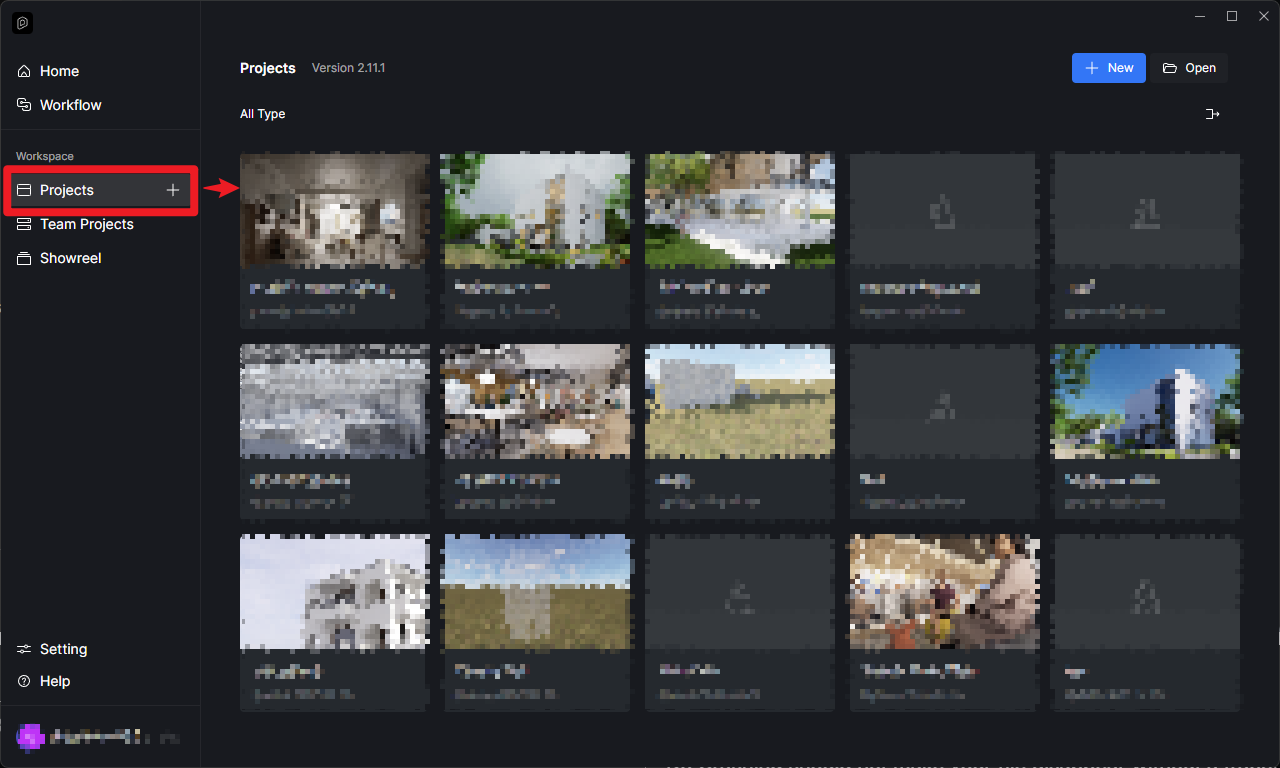Open the Showreel section
Screen dimensions: 1280x768
click(70, 258)
